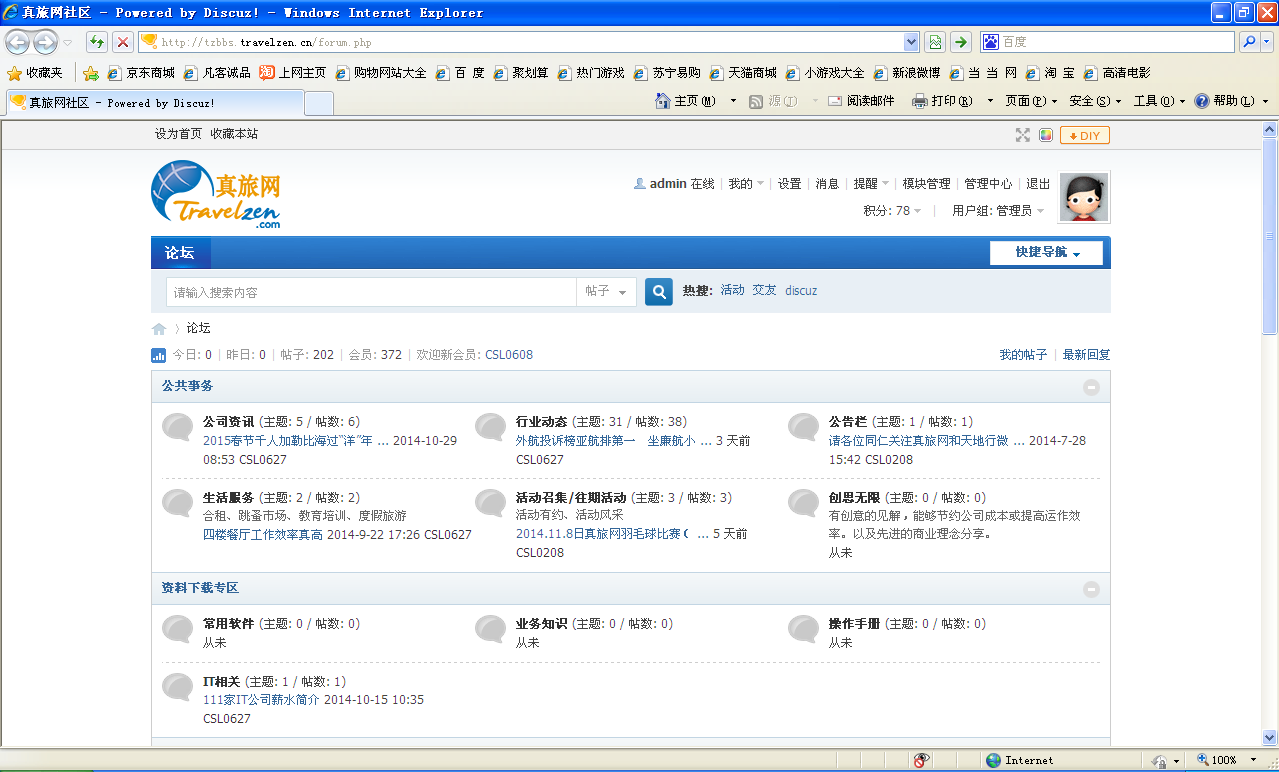1279x772 pixels.
Task: Click the 真旅网社区 browser tab
Action: 154,103
